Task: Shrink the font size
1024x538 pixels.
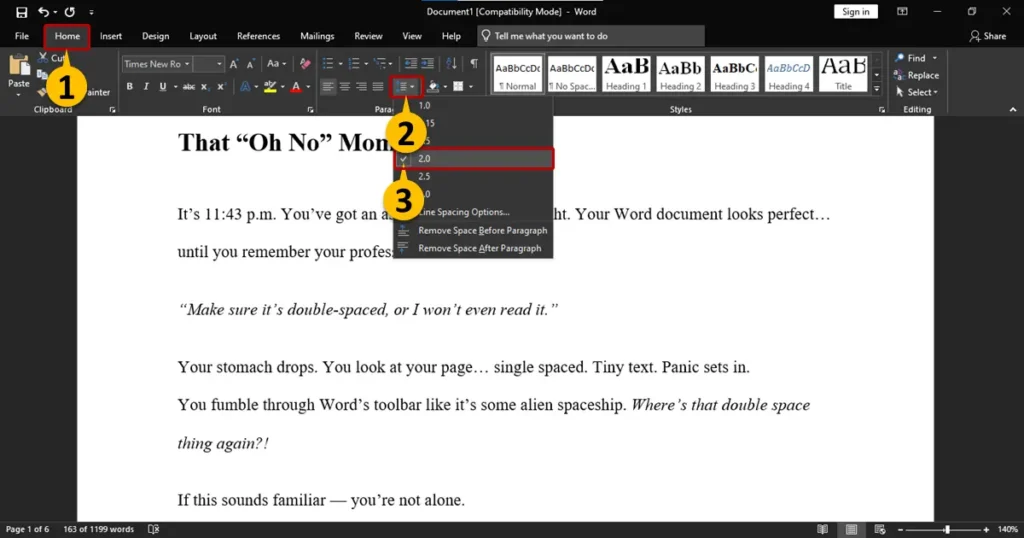Action: point(250,64)
